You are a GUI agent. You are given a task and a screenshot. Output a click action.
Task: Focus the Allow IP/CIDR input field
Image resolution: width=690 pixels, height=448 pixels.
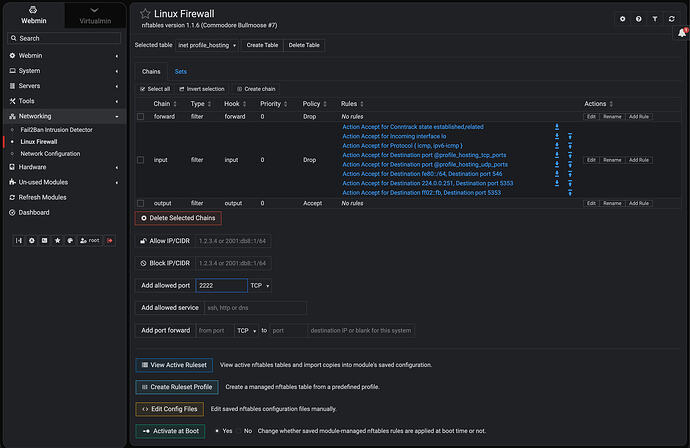(x=232, y=241)
